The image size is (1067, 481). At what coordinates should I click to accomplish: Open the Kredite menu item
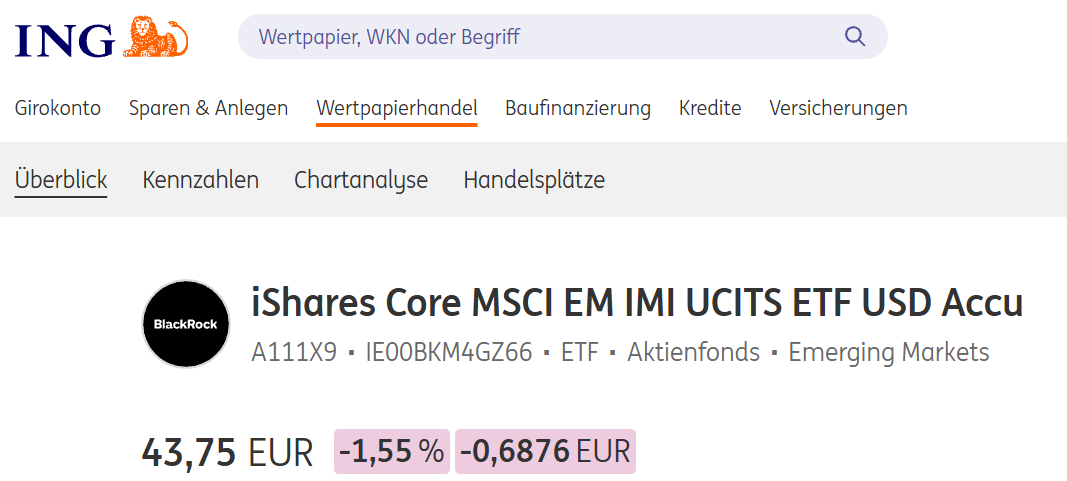709,108
